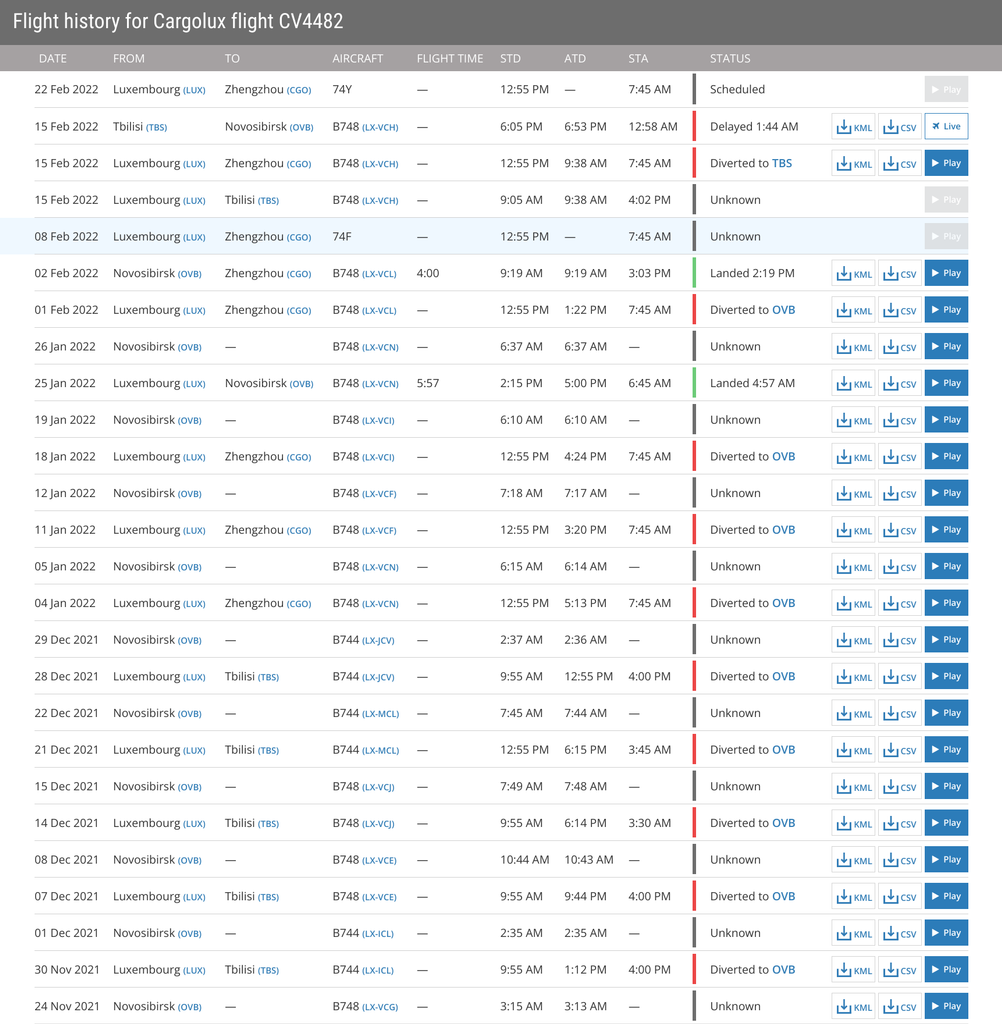The height and width of the screenshot is (1024, 1002).
Task: Open CGO airport link in 22 Feb row
Action: point(299,90)
